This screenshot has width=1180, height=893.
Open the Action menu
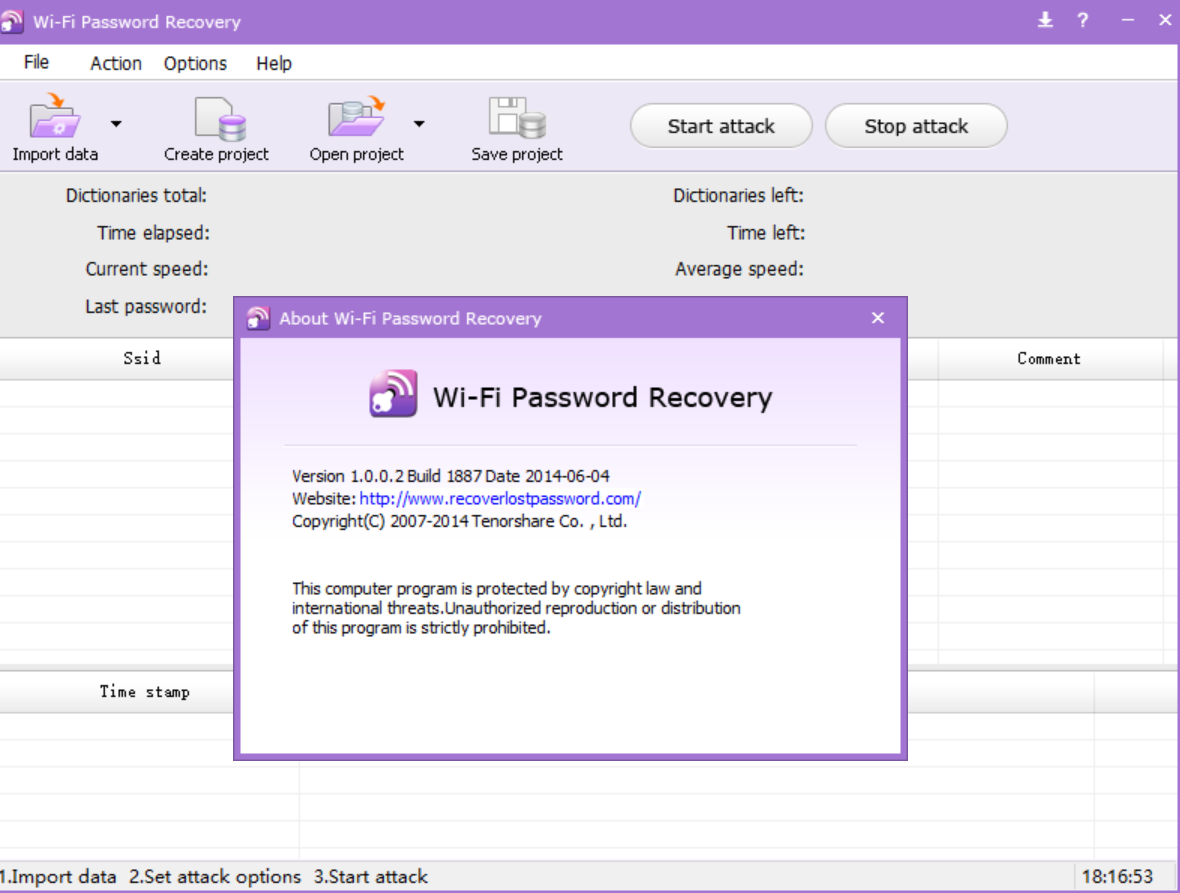click(116, 63)
